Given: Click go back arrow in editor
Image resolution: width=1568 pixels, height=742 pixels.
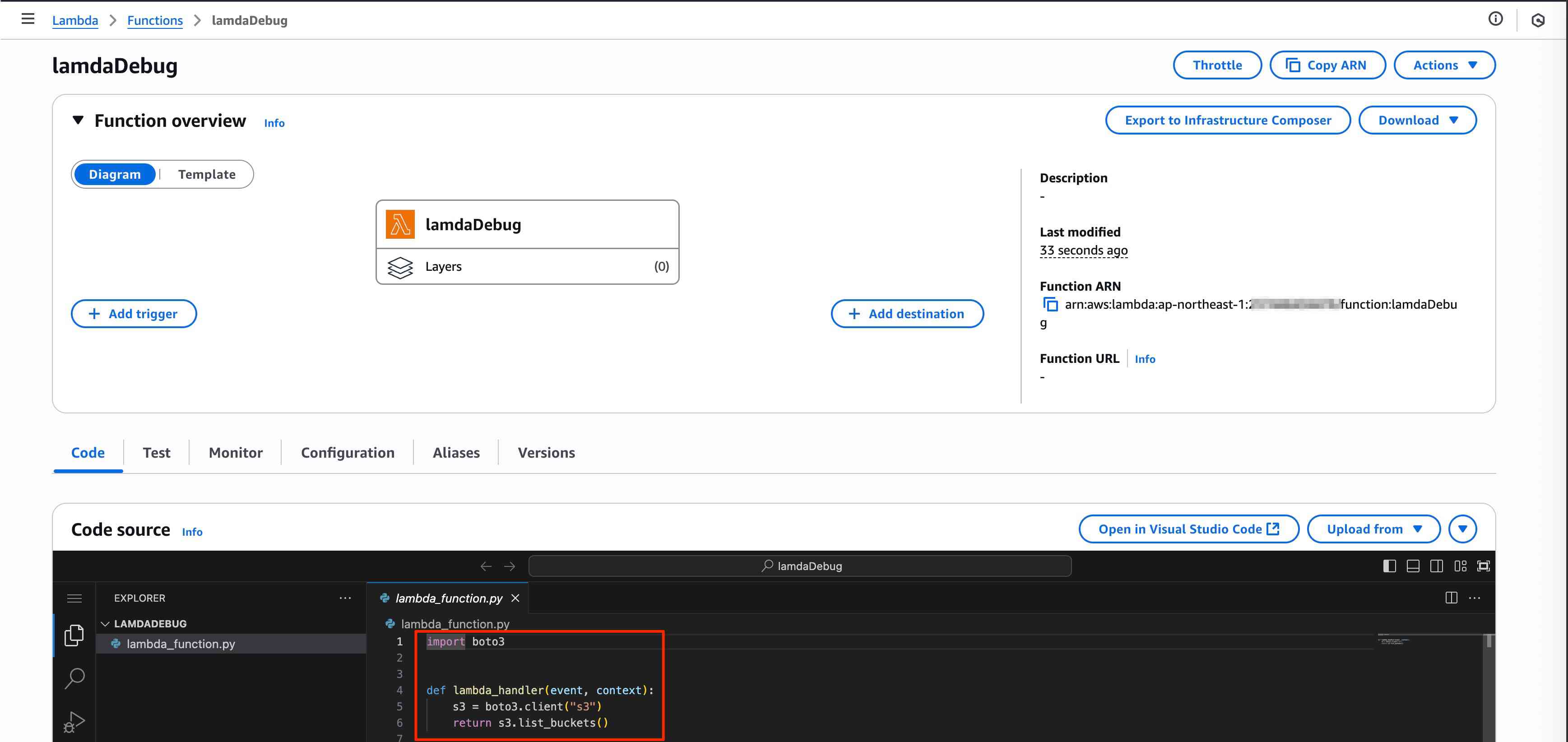Looking at the screenshot, I should tap(486, 566).
